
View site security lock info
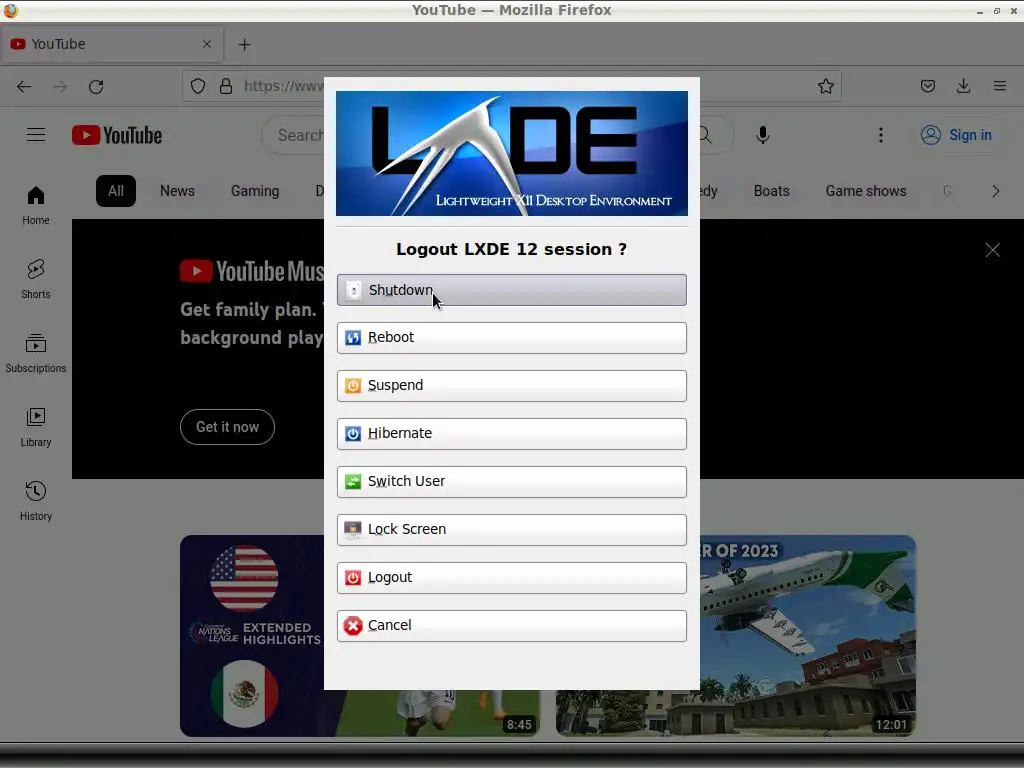tap(226, 86)
